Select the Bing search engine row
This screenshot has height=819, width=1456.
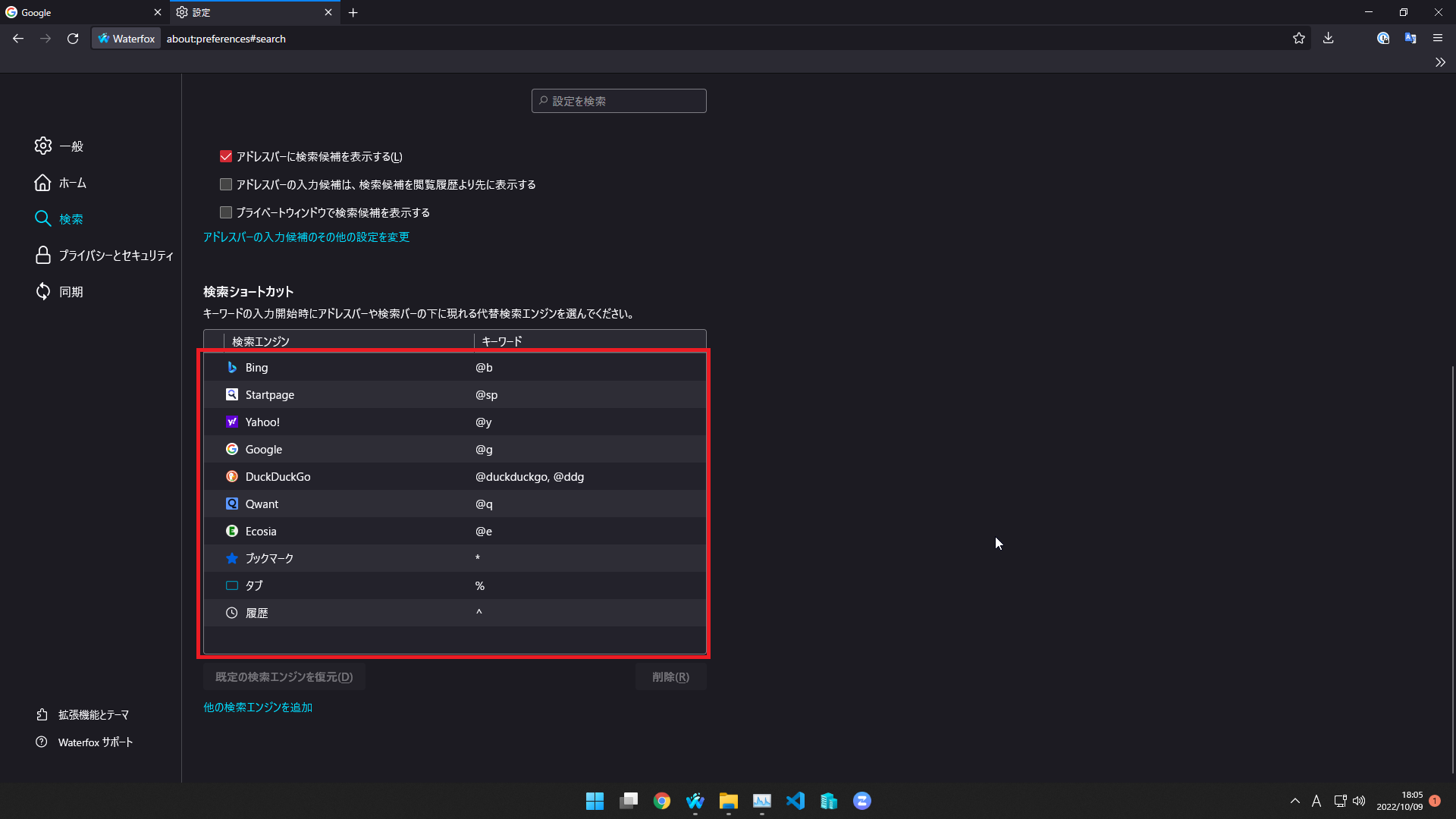coord(455,367)
